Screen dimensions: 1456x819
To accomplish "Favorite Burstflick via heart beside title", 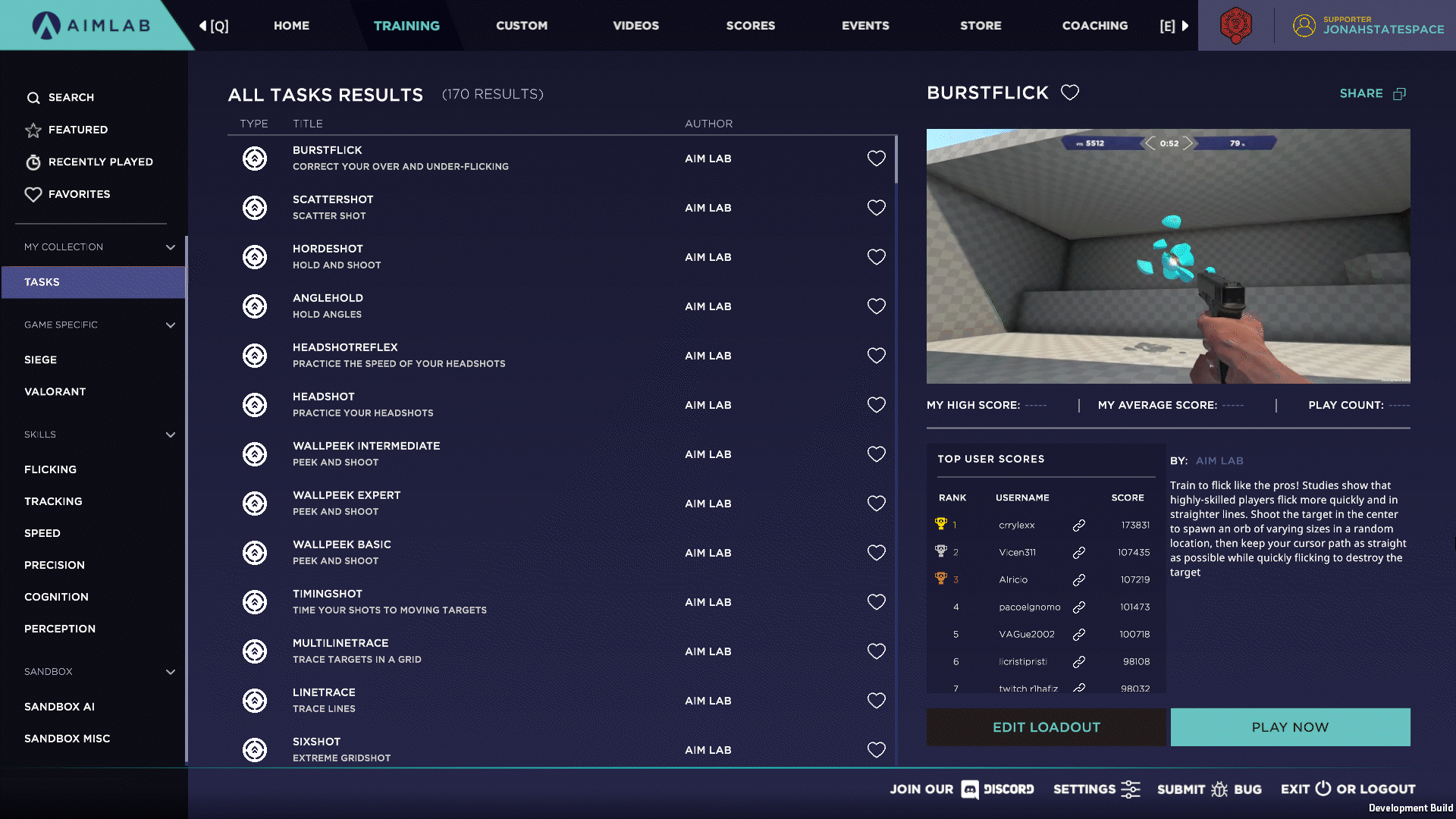I will 1069,93.
